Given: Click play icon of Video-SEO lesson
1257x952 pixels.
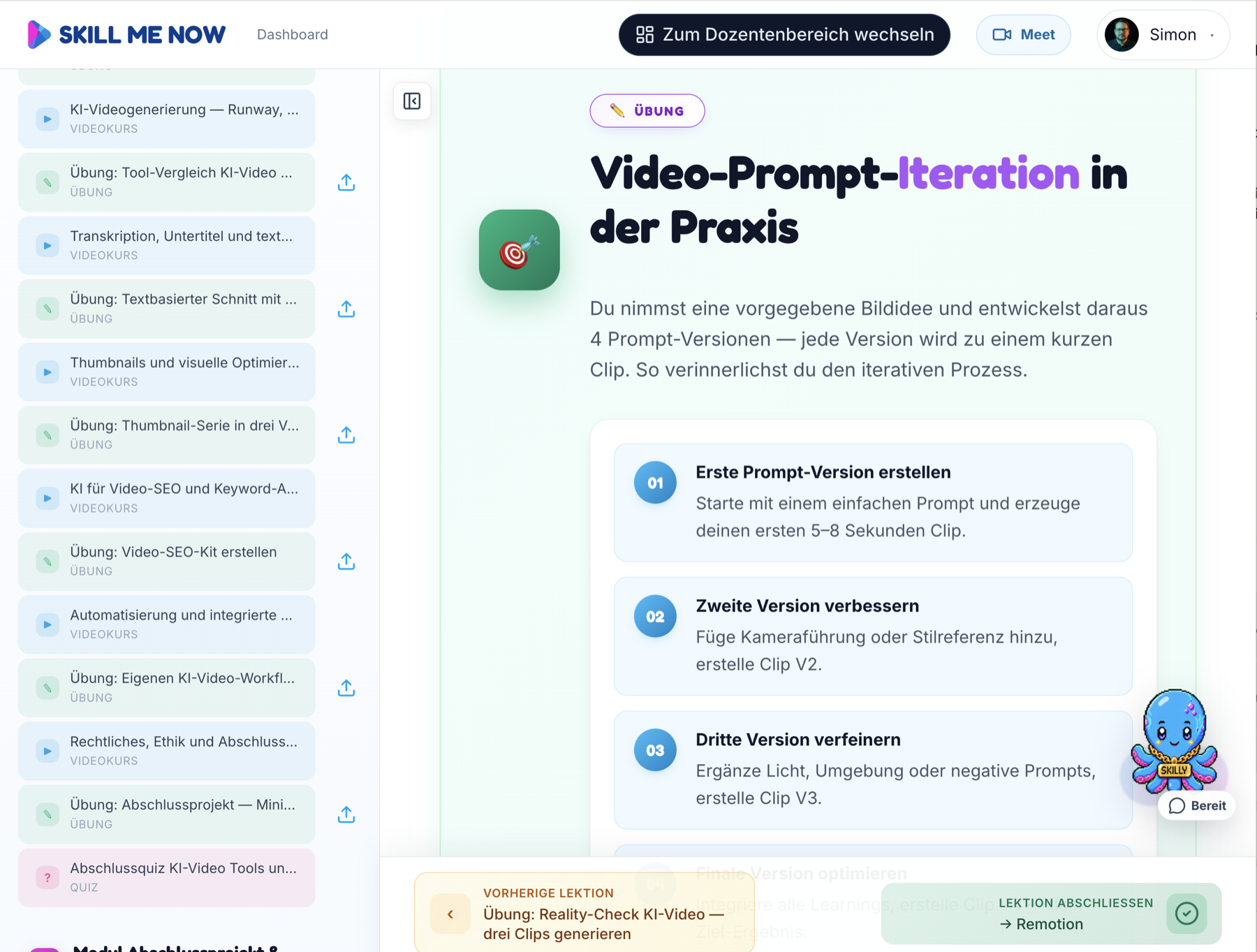Looking at the screenshot, I should 47,499.
